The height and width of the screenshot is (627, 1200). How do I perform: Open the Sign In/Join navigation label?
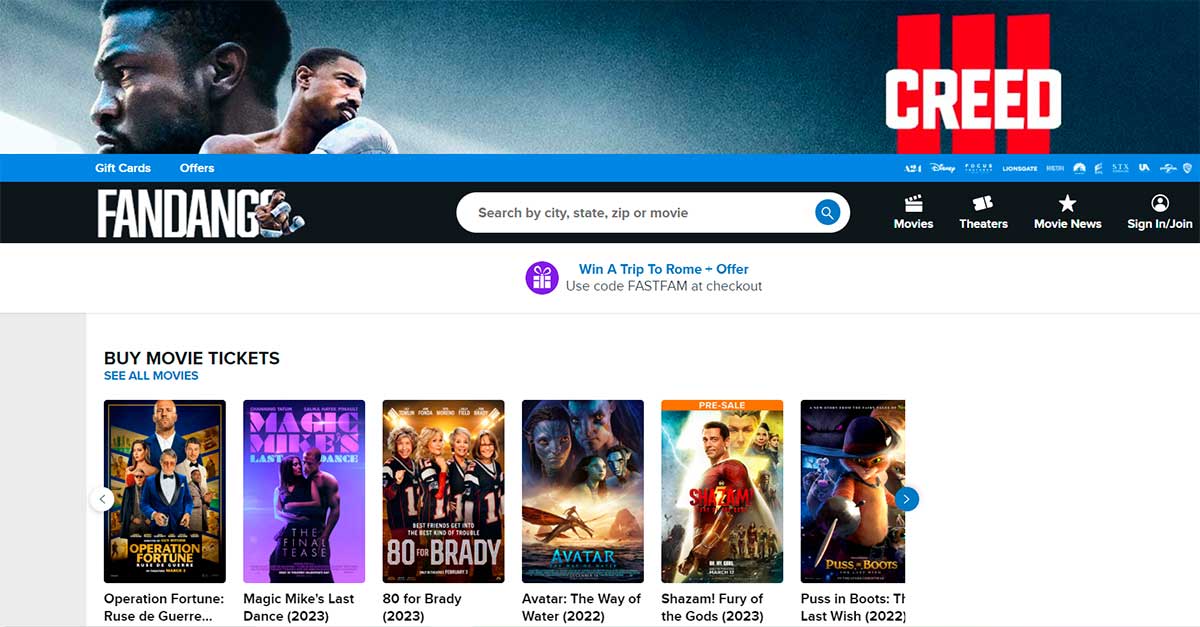[1160, 224]
